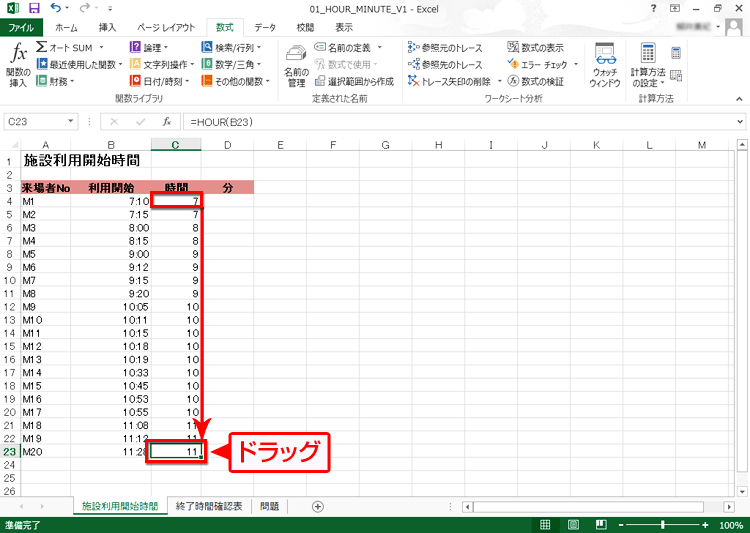750x533 pixels.
Task: Open the Define Name dropdown arrow
Action: [x=380, y=47]
